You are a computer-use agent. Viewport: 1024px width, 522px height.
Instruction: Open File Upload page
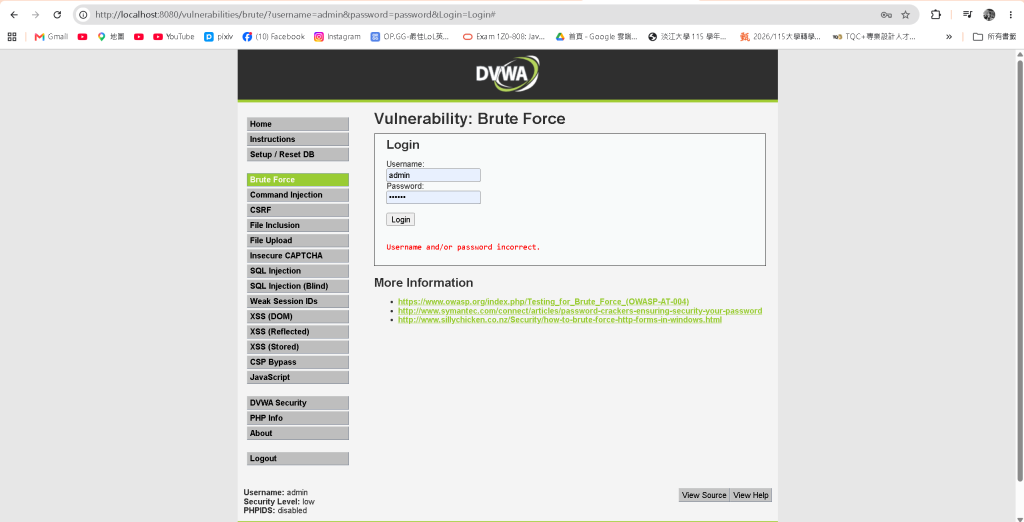(298, 240)
